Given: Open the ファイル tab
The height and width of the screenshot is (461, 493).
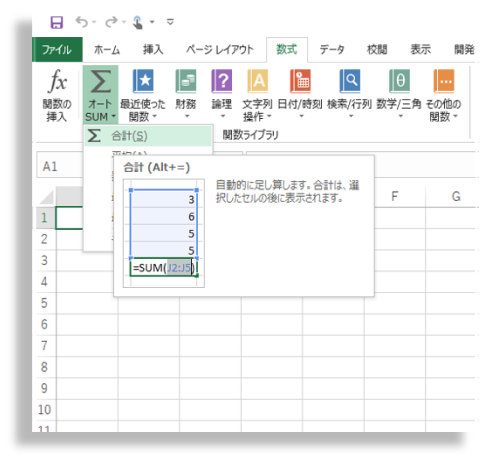Looking at the screenshot, I should (x=57, y=50).
